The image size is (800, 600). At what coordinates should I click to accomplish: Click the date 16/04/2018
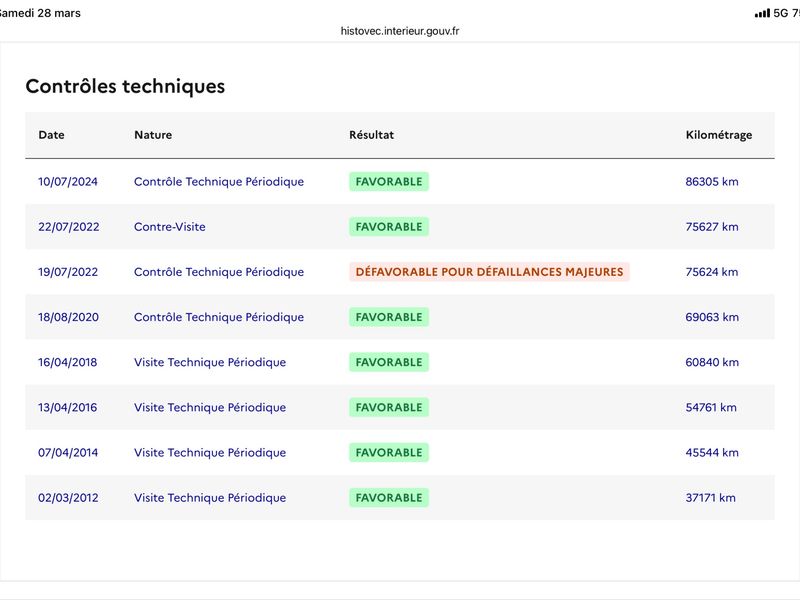(68, 362)
